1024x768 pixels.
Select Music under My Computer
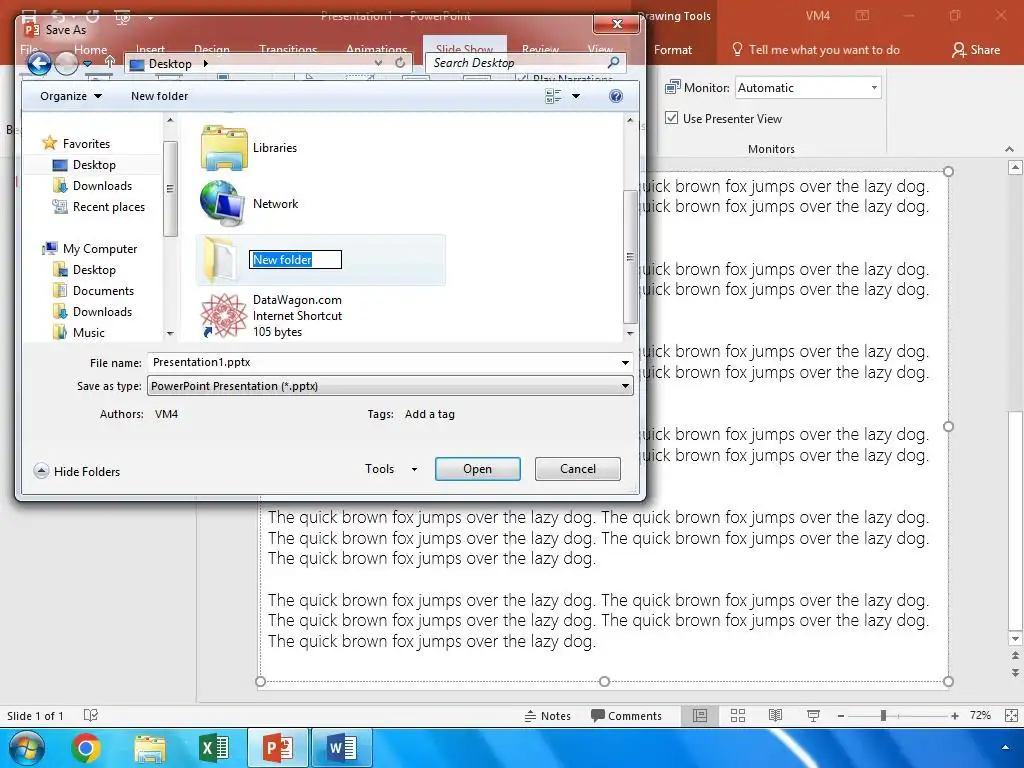(78, 332)
